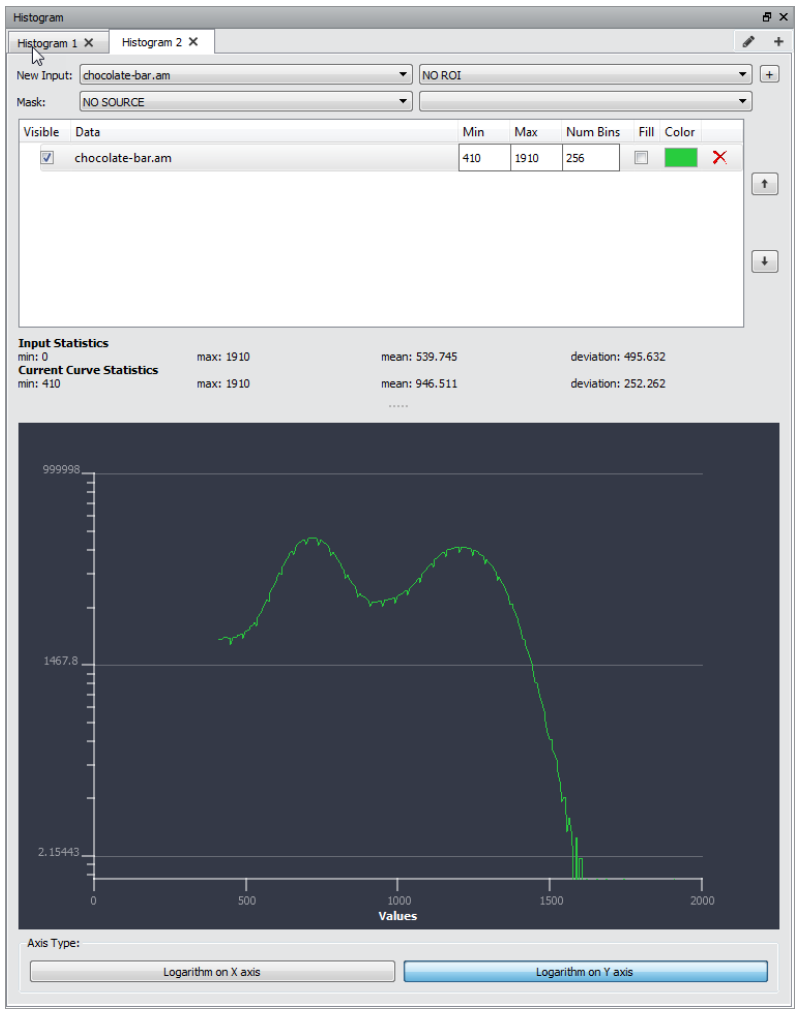
Task: Add input using plus button beside ROI
Action: tap(769, 74)
